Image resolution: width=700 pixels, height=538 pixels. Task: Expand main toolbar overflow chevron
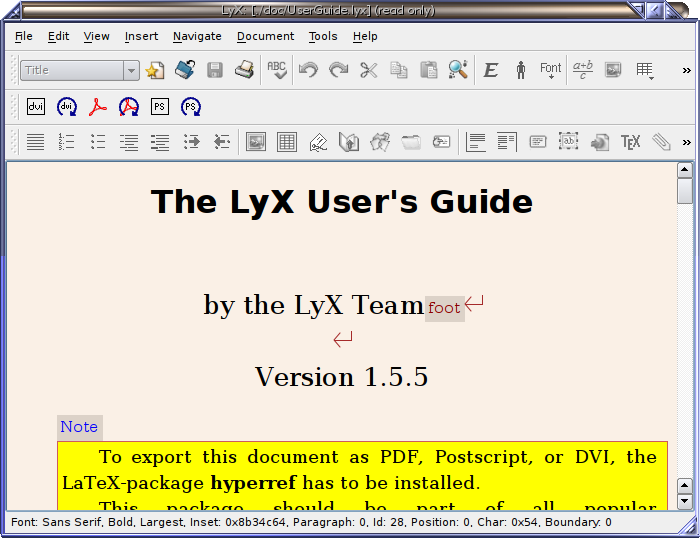tap(687, 70)
